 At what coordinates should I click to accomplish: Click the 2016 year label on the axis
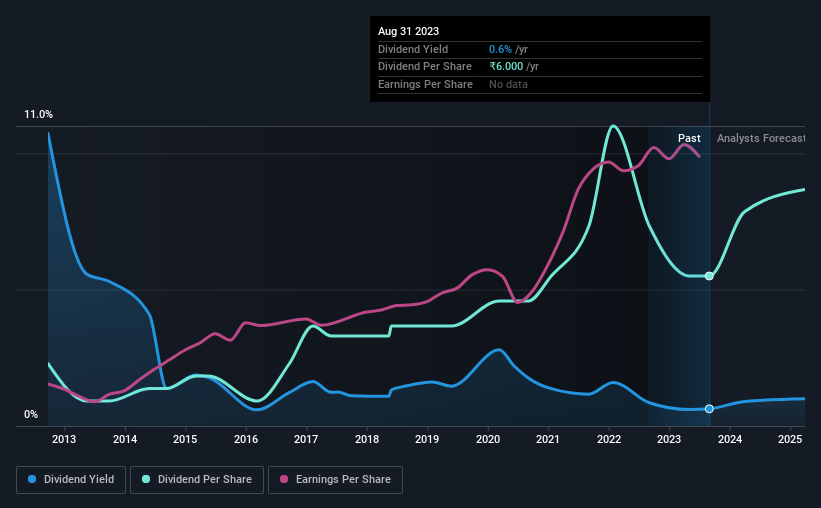[246, 439]
